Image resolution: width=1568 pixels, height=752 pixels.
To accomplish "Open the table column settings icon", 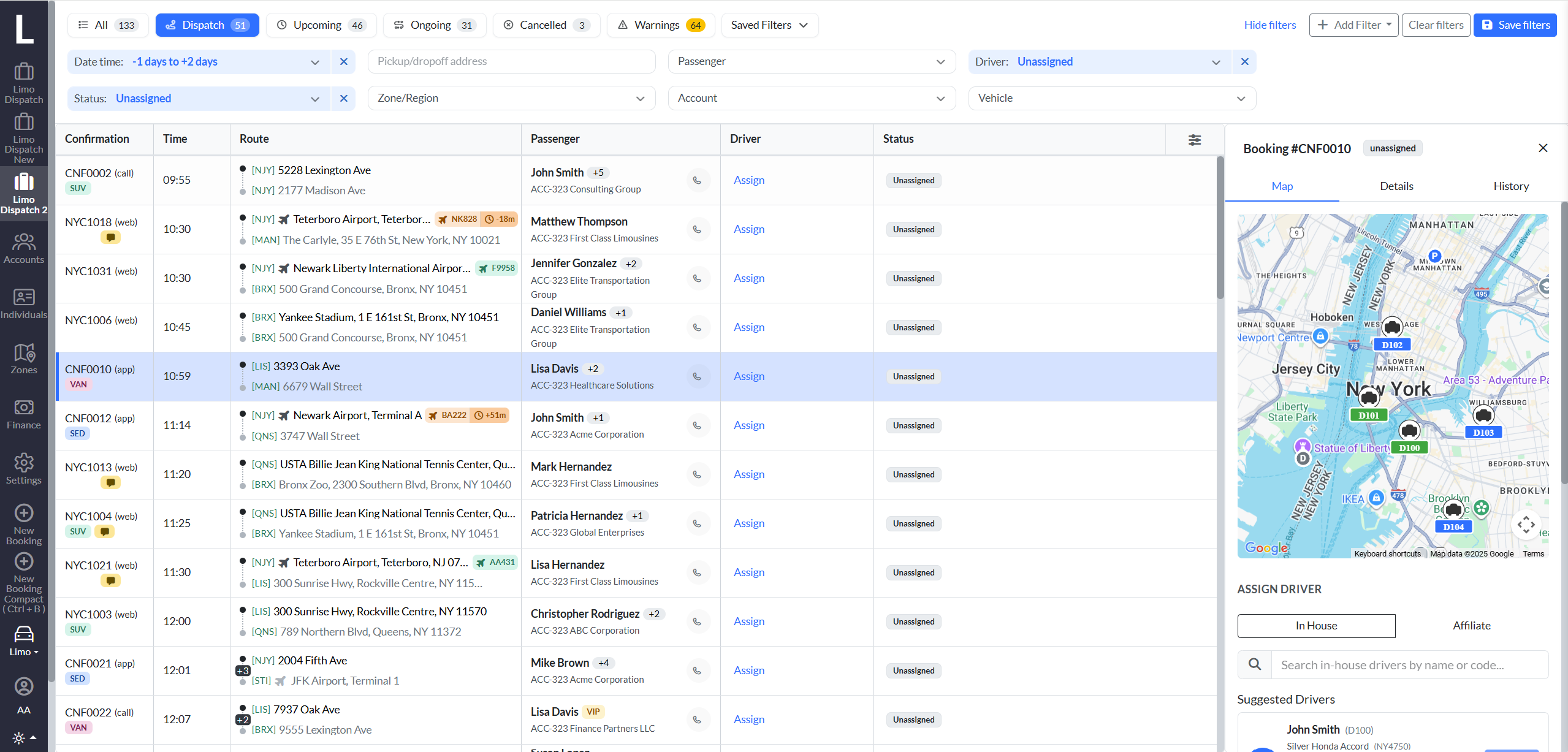I will click(x=1194, y=140).
